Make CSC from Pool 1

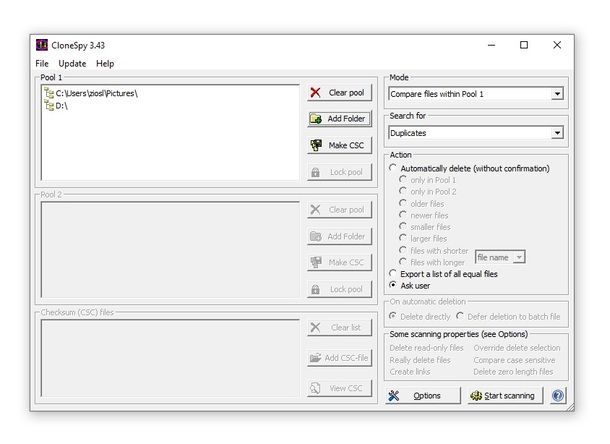(339, 145)
